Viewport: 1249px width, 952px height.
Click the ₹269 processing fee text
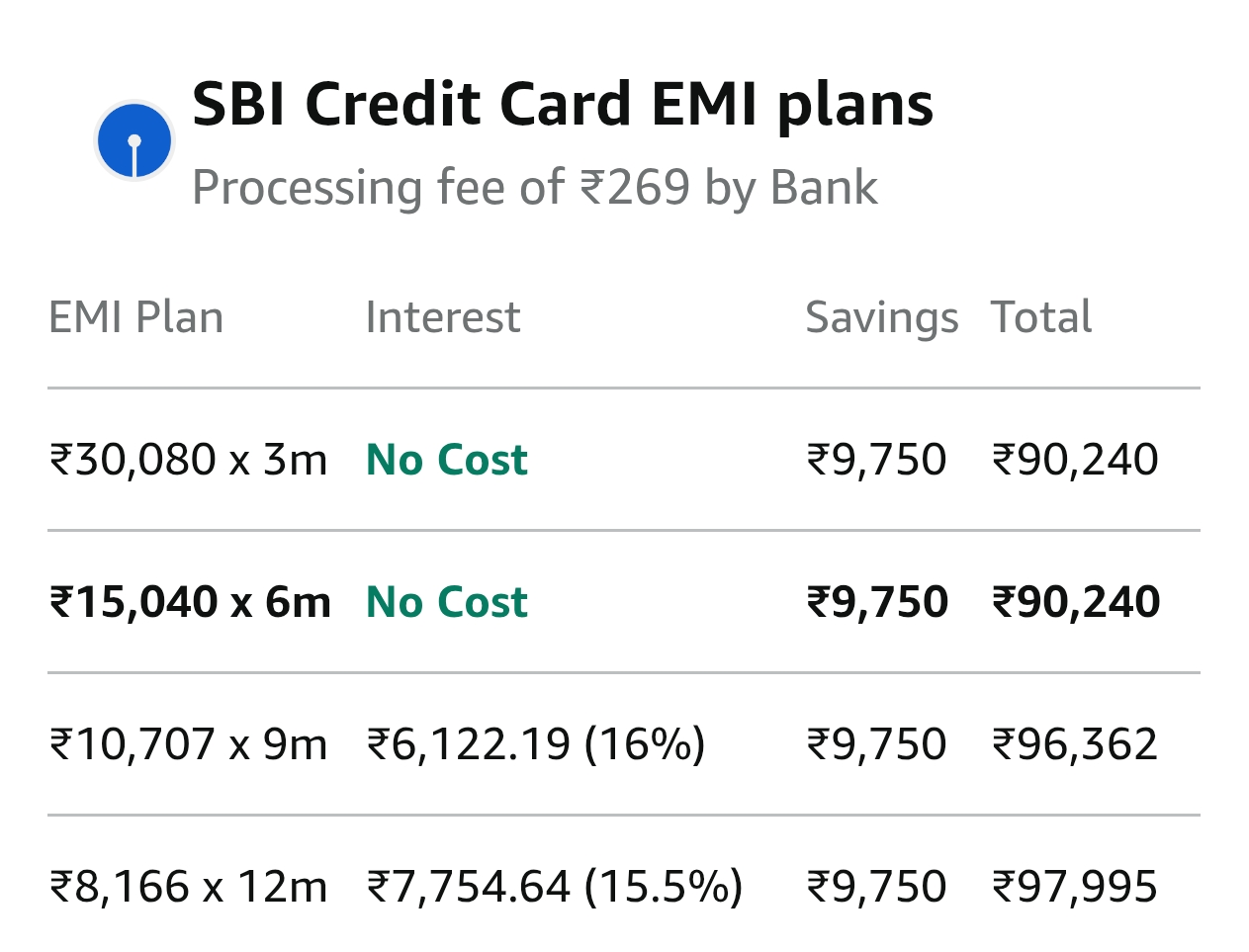534,187
